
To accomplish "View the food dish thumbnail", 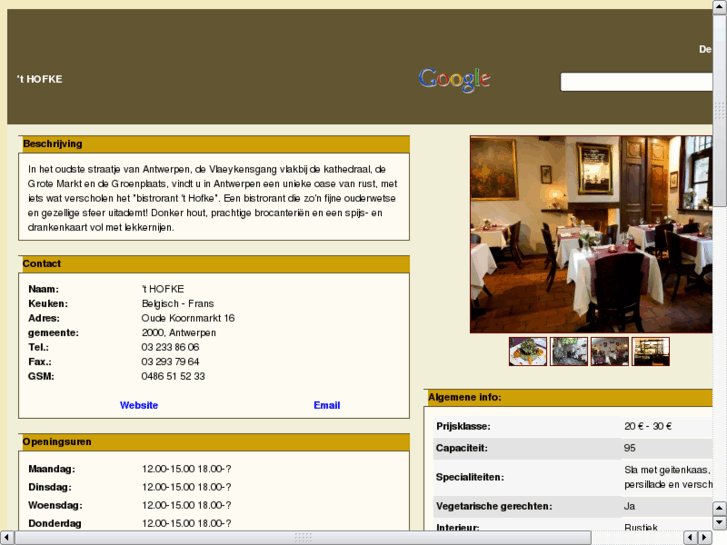I will coord(528,352).
